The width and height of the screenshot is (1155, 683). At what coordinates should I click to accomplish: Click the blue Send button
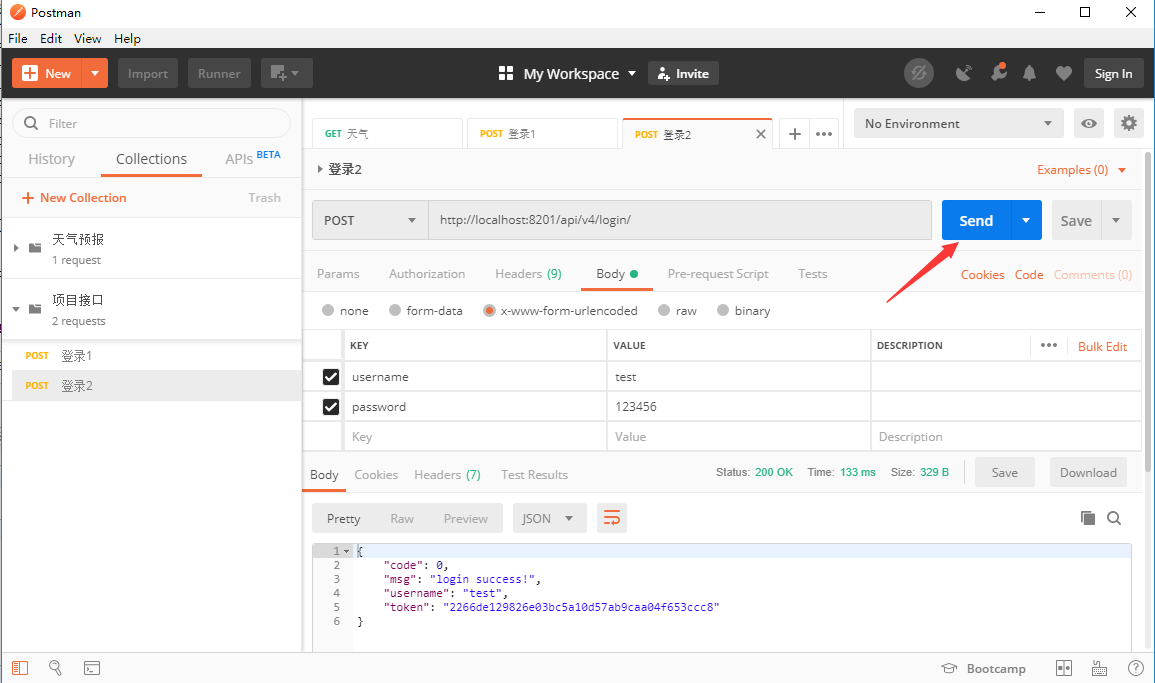(976, 220)
